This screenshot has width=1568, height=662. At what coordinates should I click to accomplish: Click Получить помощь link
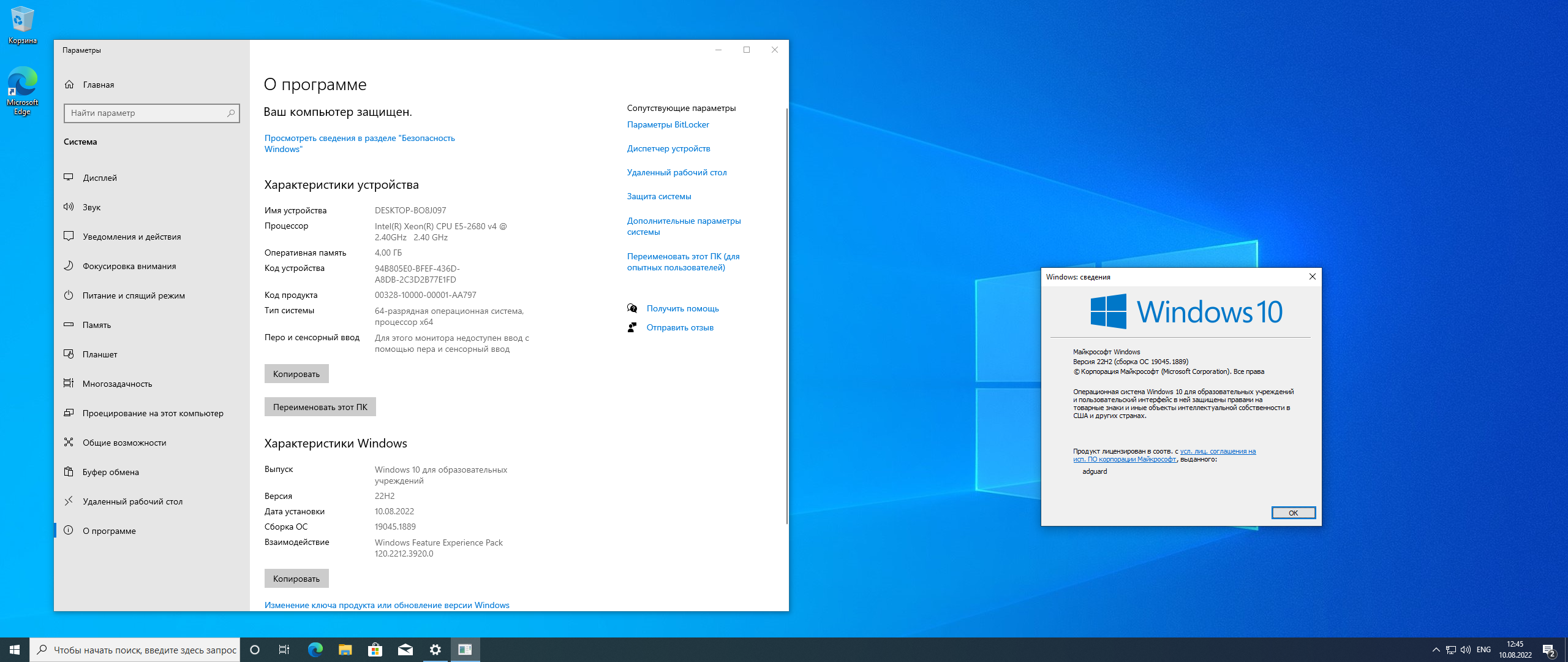click(x=683, y=308)
